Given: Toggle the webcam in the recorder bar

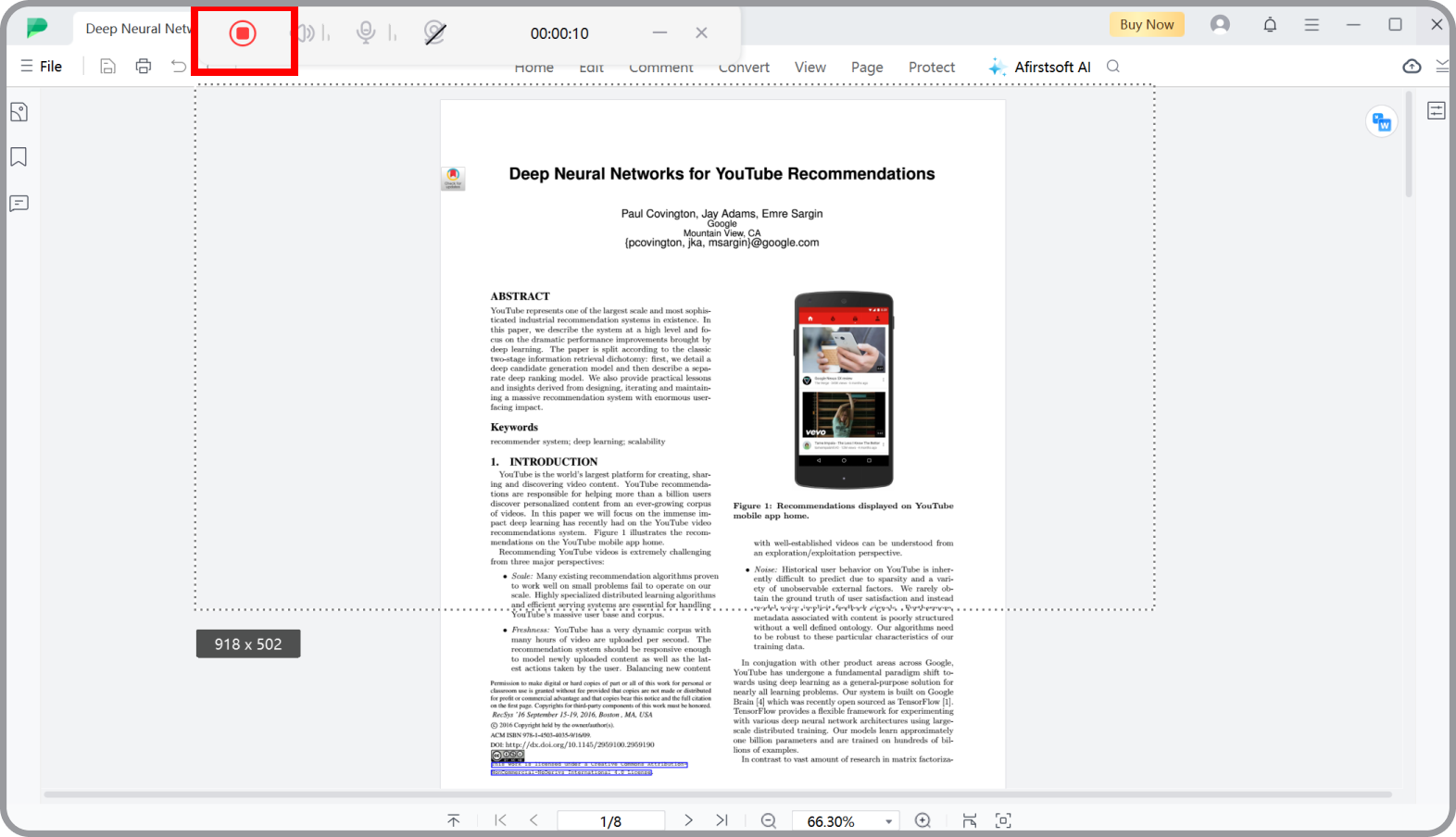Looking at the screenshot, I should [x=434, y=33].
